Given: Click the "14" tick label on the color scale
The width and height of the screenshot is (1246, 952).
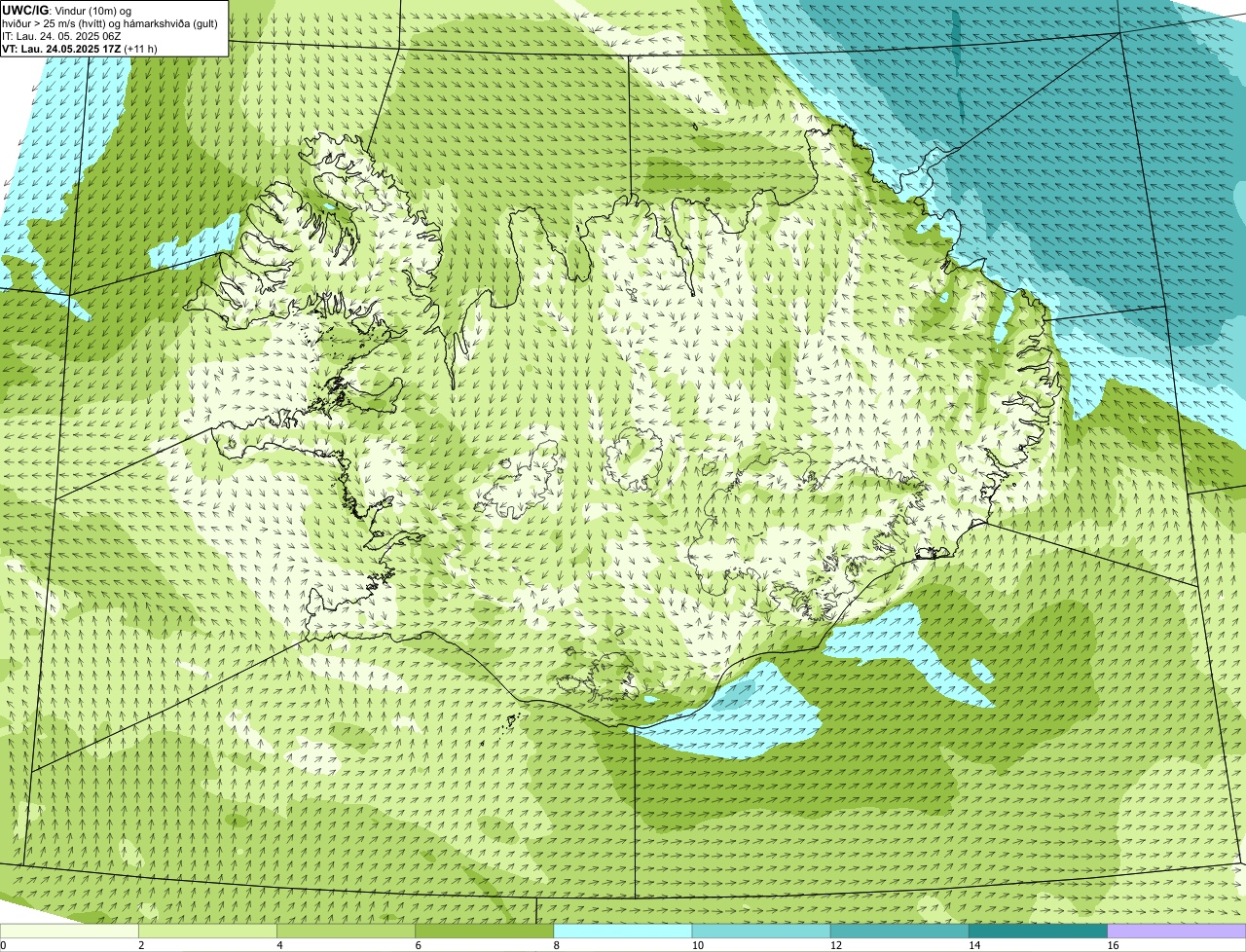Looking at the screenshot, I should pos(973,945).
